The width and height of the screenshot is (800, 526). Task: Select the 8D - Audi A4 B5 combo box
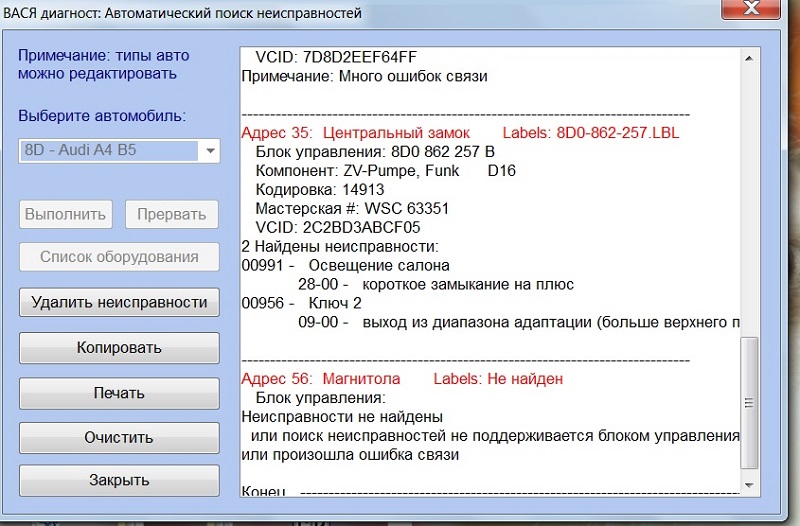[x=119, y=151]
